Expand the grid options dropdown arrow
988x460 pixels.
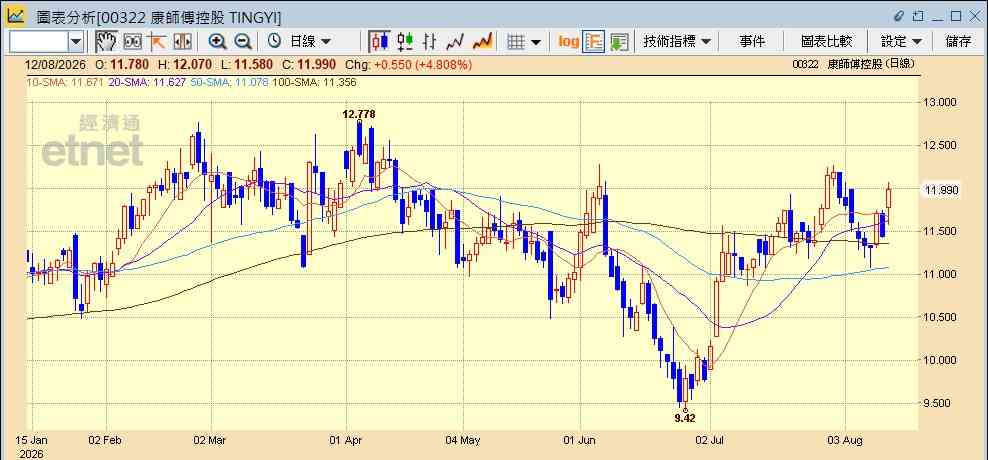coord(536,42)
